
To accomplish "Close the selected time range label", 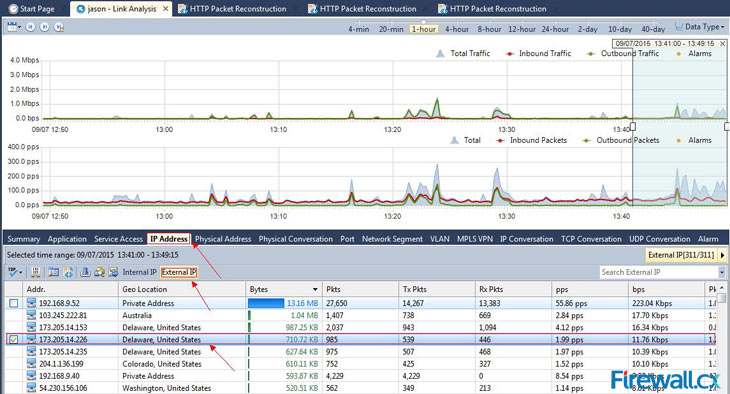I will (x=723, y=43).
